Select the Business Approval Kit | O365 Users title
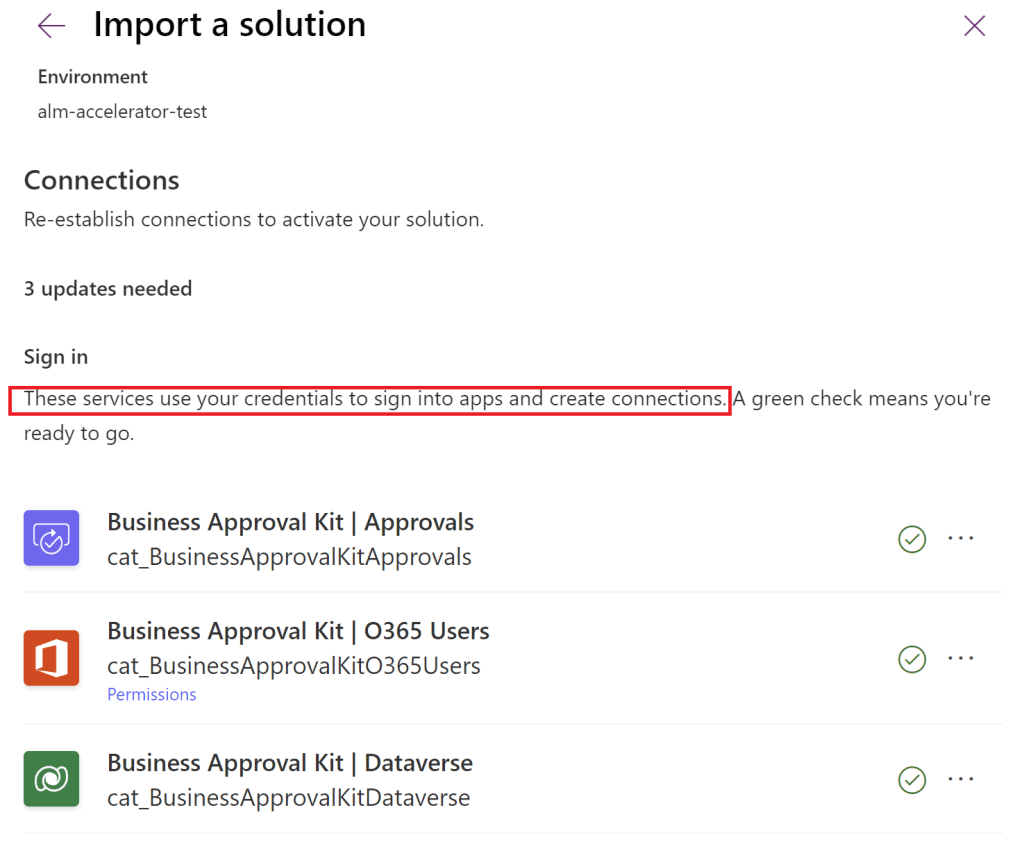This screenshot has height=860, width=1024. (x=298, y=631)
